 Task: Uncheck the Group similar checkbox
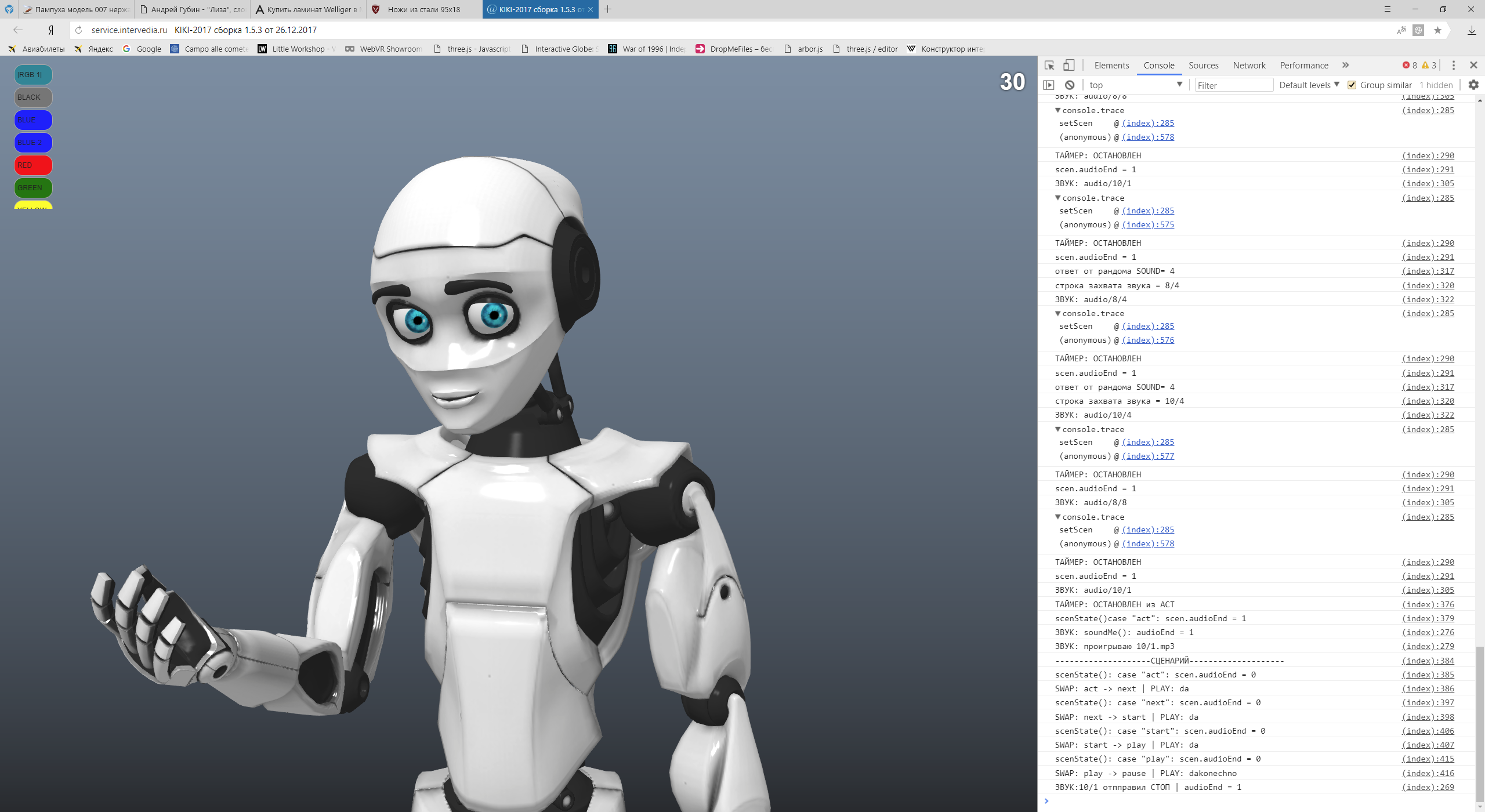(x=1352, y=85)
